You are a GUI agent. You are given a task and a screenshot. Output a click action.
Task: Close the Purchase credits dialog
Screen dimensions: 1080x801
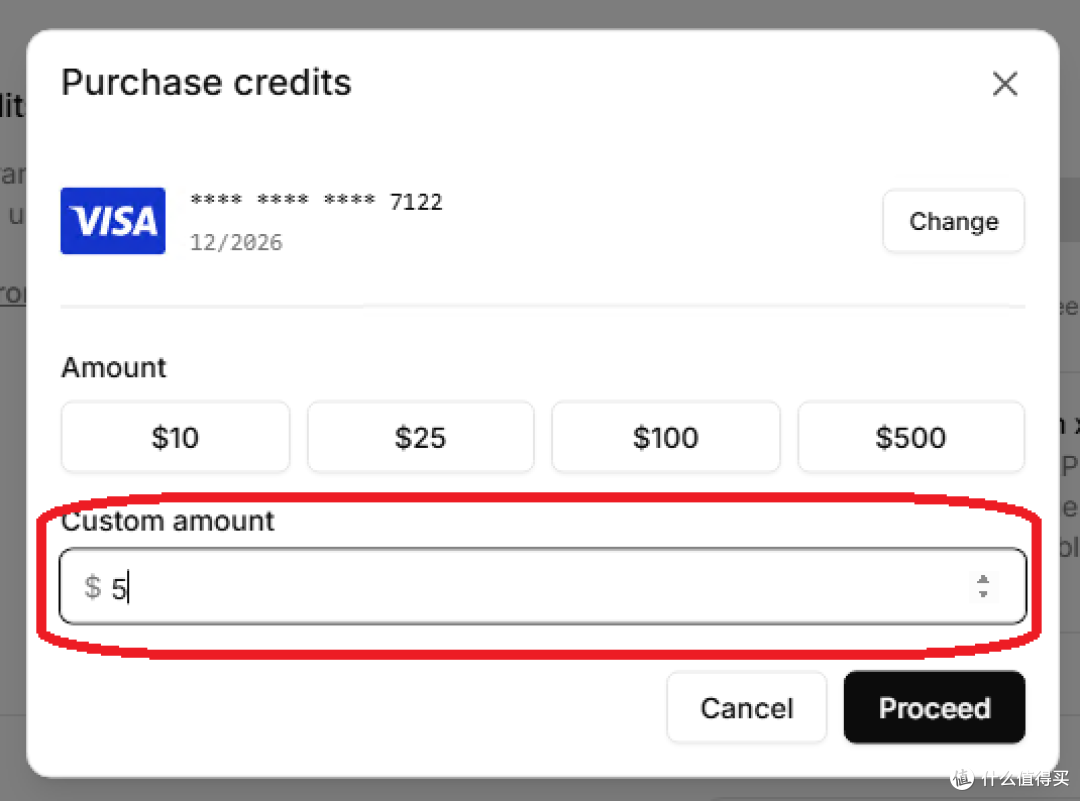click(1005, 84)
